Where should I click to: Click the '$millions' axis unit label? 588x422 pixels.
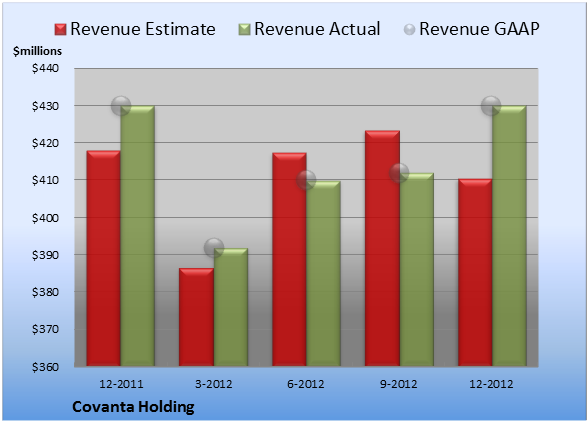37,51
